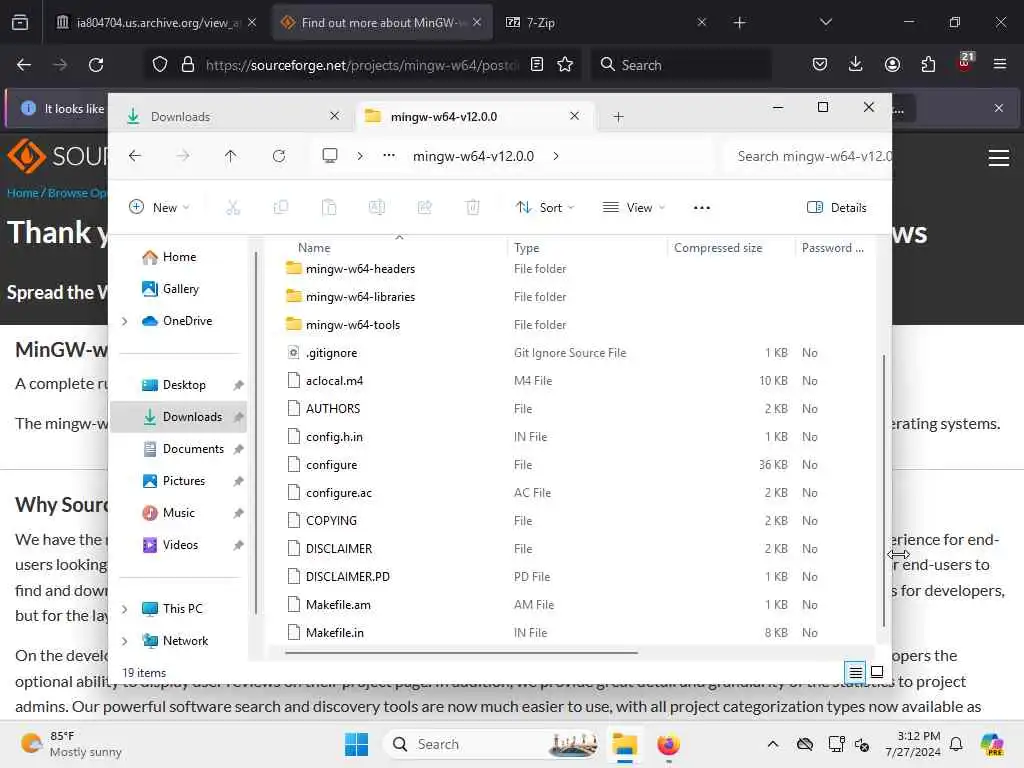Go up one folder level in Explorer
The width and height of the screenshot is (1024, 768).
pyautogui.click(x=231, y=156)
